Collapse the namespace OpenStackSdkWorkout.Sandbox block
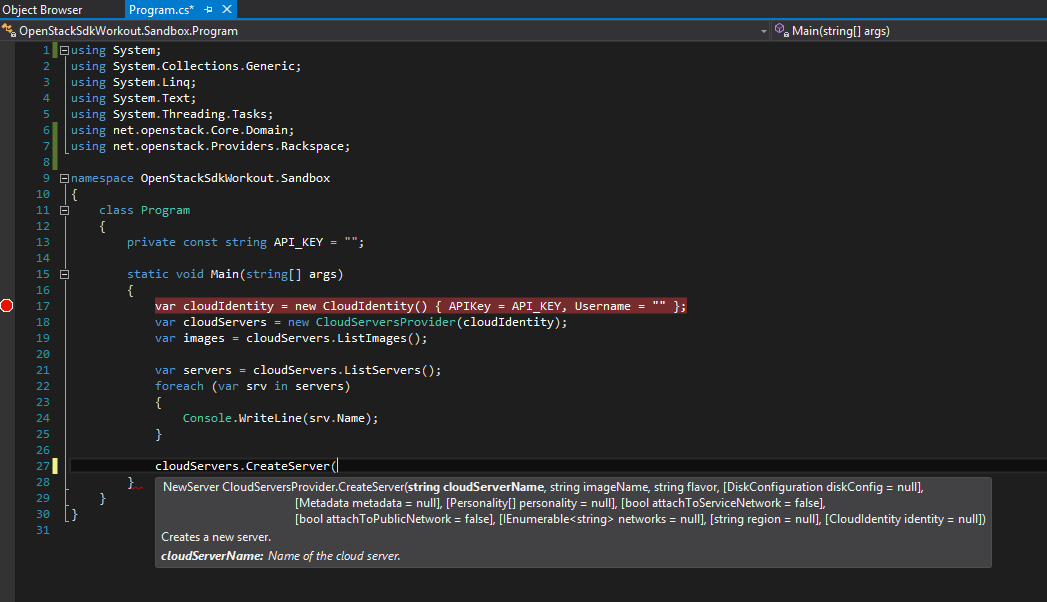Viewport: 1047px width, 602px height. tap(64, 178)
